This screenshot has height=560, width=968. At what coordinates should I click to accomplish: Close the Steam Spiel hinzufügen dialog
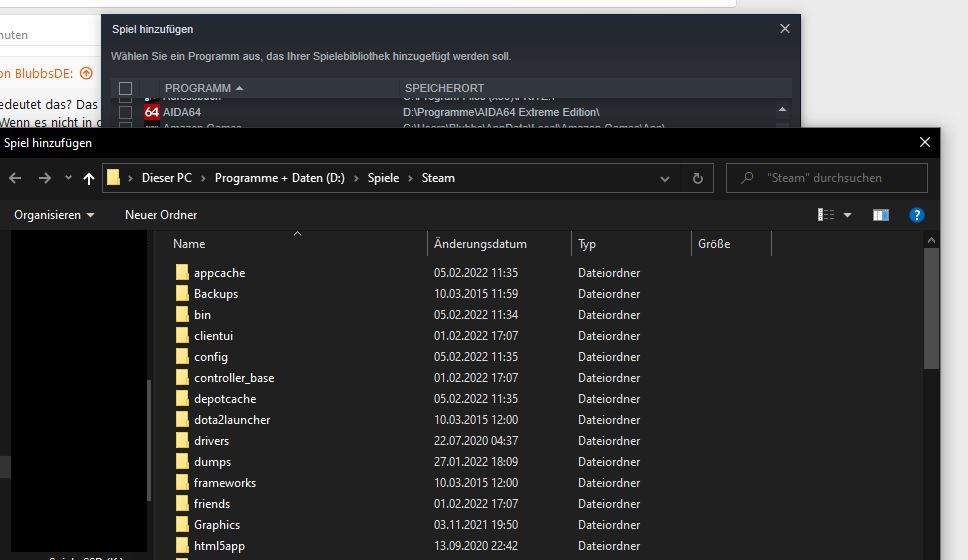click(785, 29)
